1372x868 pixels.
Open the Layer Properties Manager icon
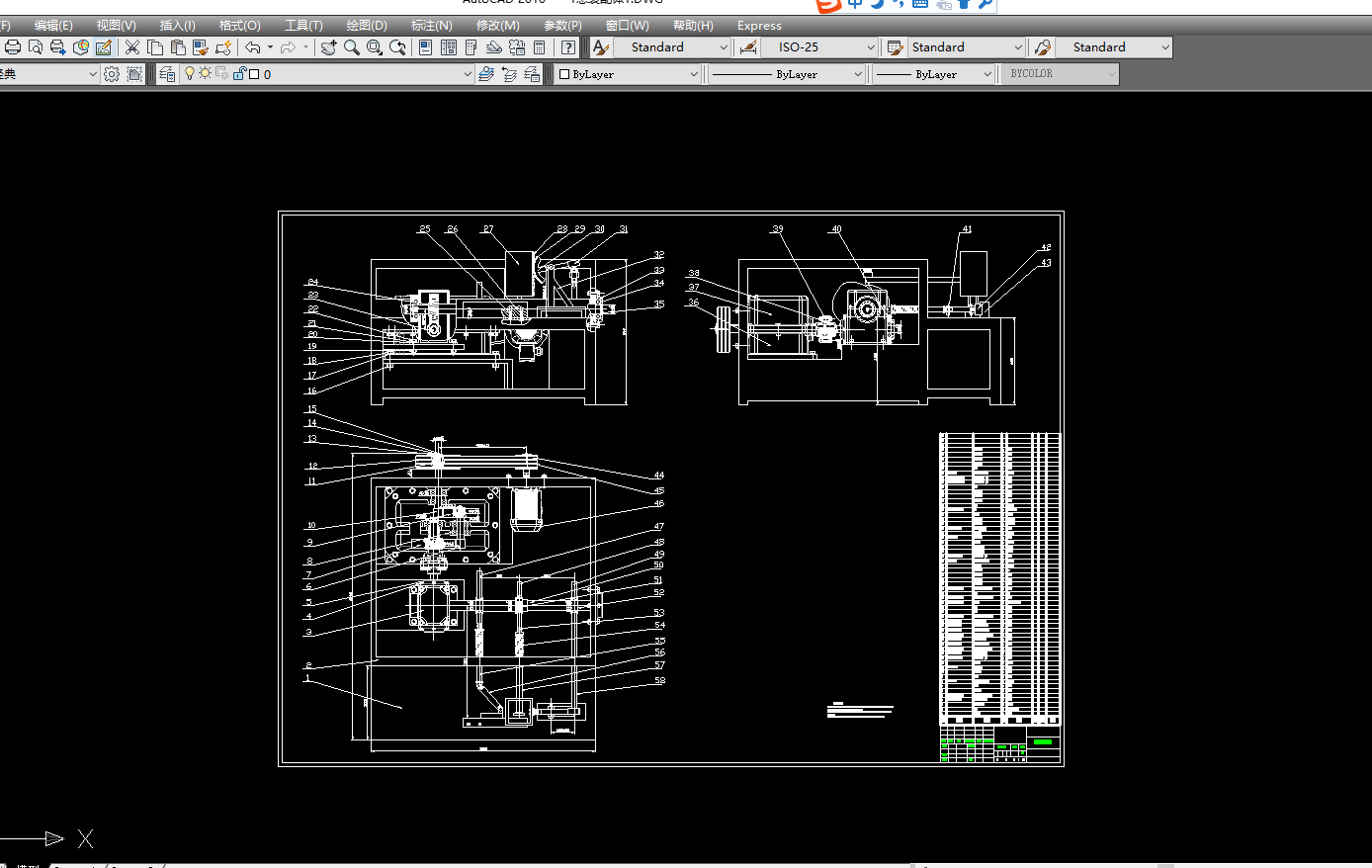pyautogui.click(x=167, y=74)
